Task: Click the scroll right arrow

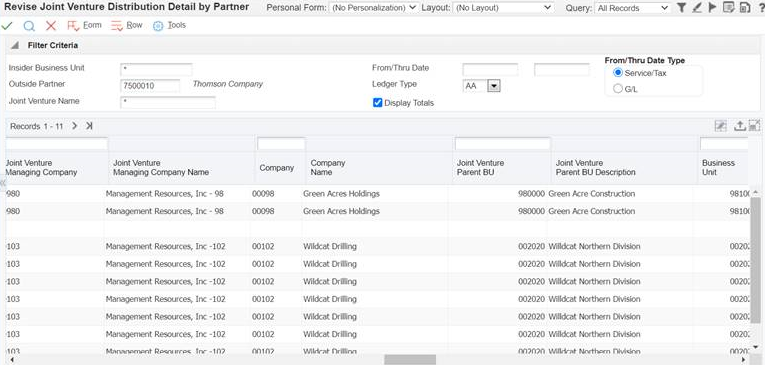Action: [x=744, y=360]
